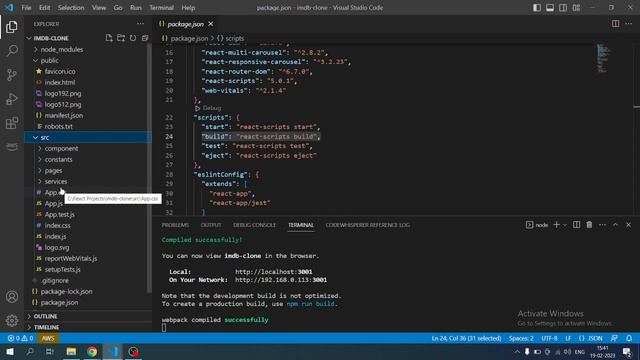Open the AWS Toolkit view in activity bar

pos(12,147)
